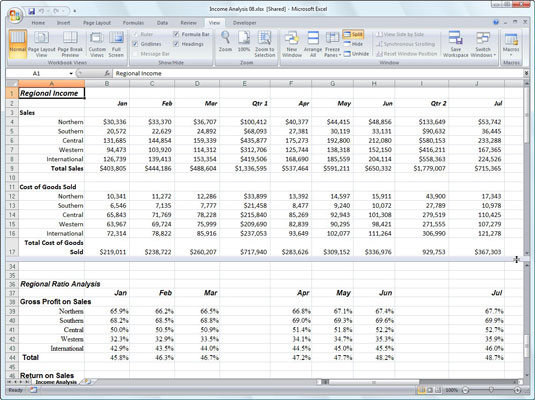Click View Side by Side
Screen dimensions: 535x400
tap(400, 34)
